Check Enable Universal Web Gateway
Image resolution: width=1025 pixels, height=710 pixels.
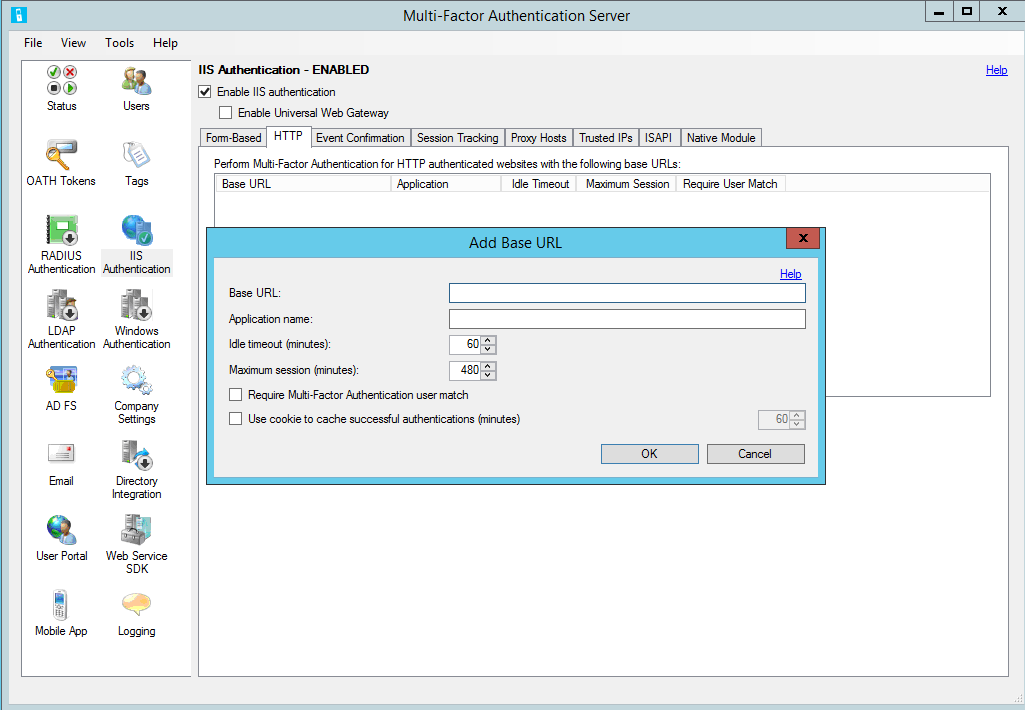(x=226, y=113)
